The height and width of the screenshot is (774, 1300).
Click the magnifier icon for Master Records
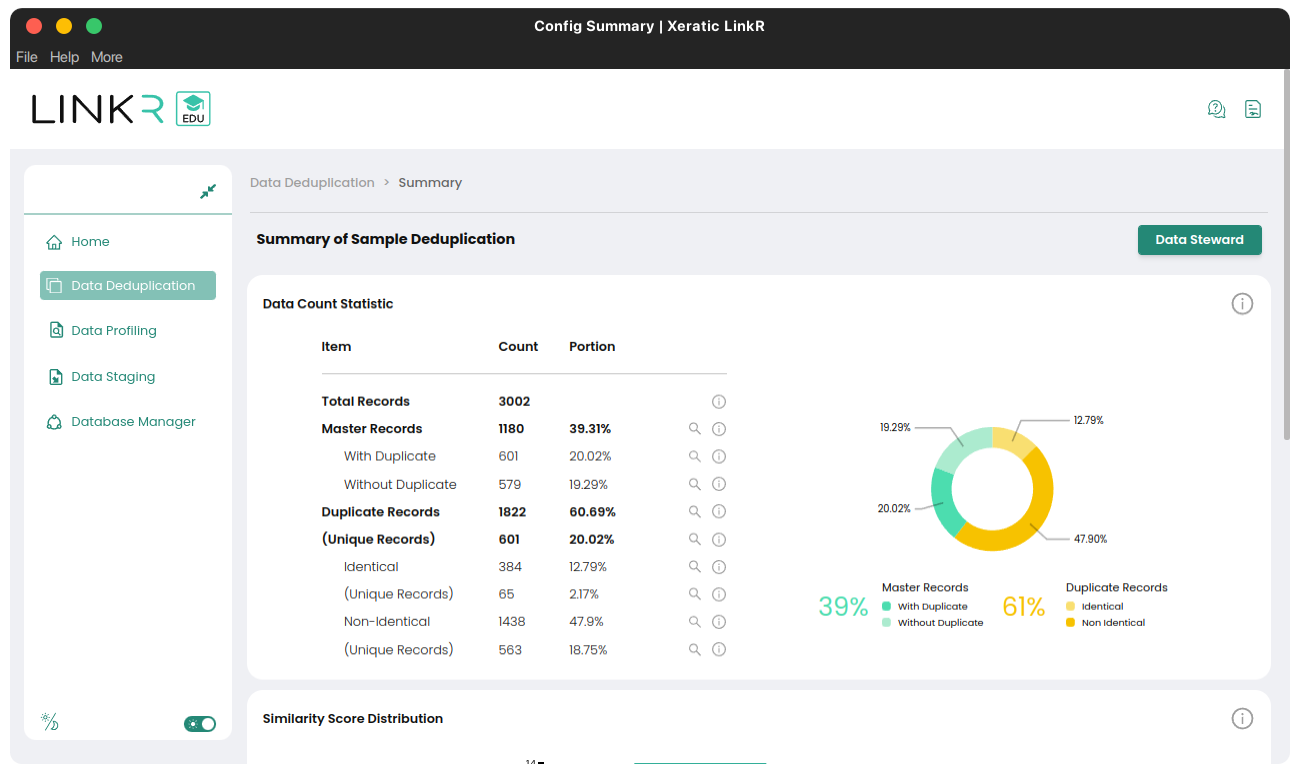pos(694,429)
